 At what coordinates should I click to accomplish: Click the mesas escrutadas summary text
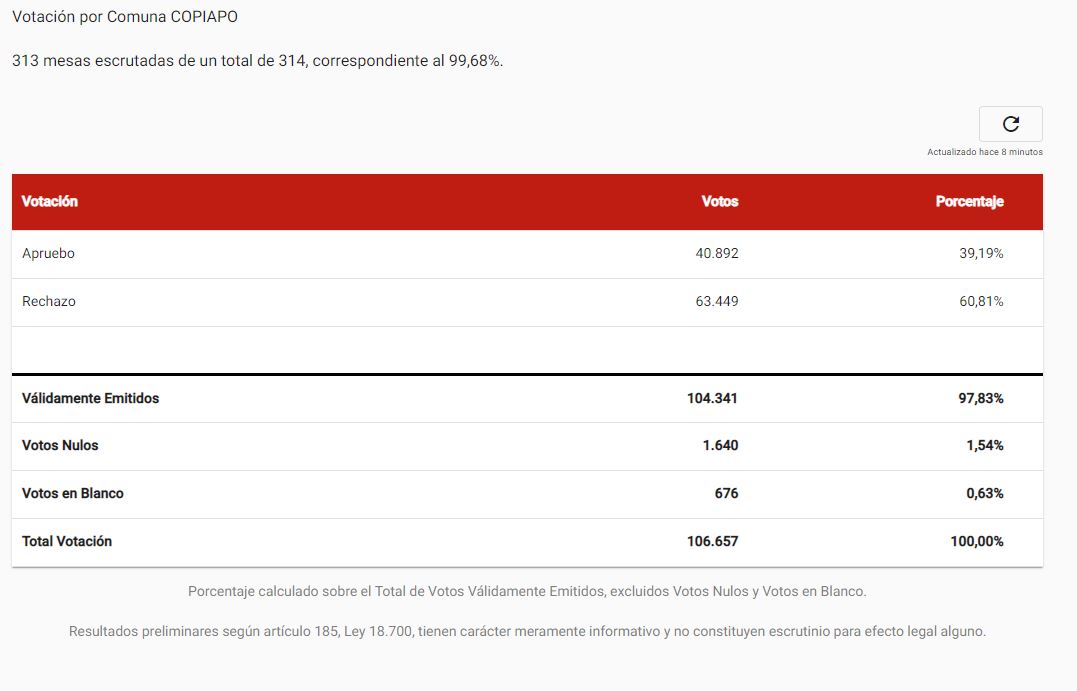258,60
